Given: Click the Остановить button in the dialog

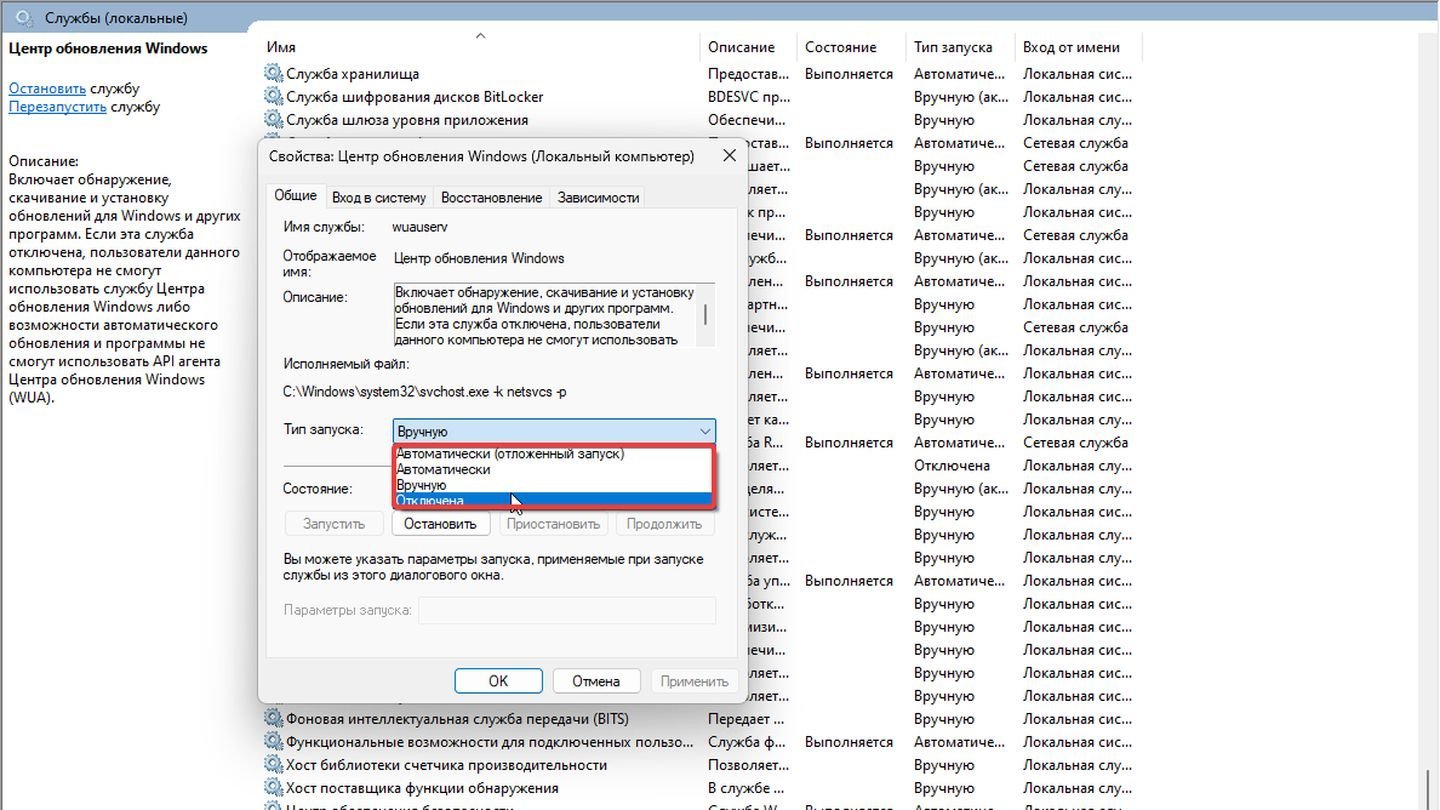Looking at the screenshot, I should click(440, 523).
